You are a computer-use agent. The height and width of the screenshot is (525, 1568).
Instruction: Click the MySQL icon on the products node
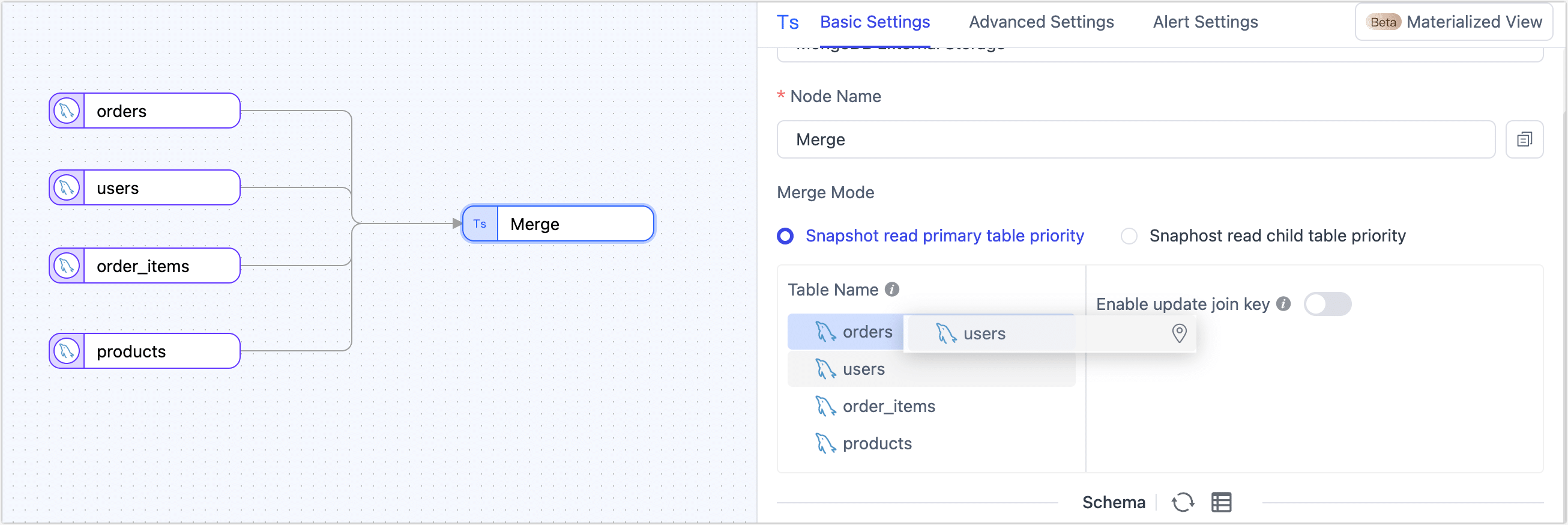67,351
